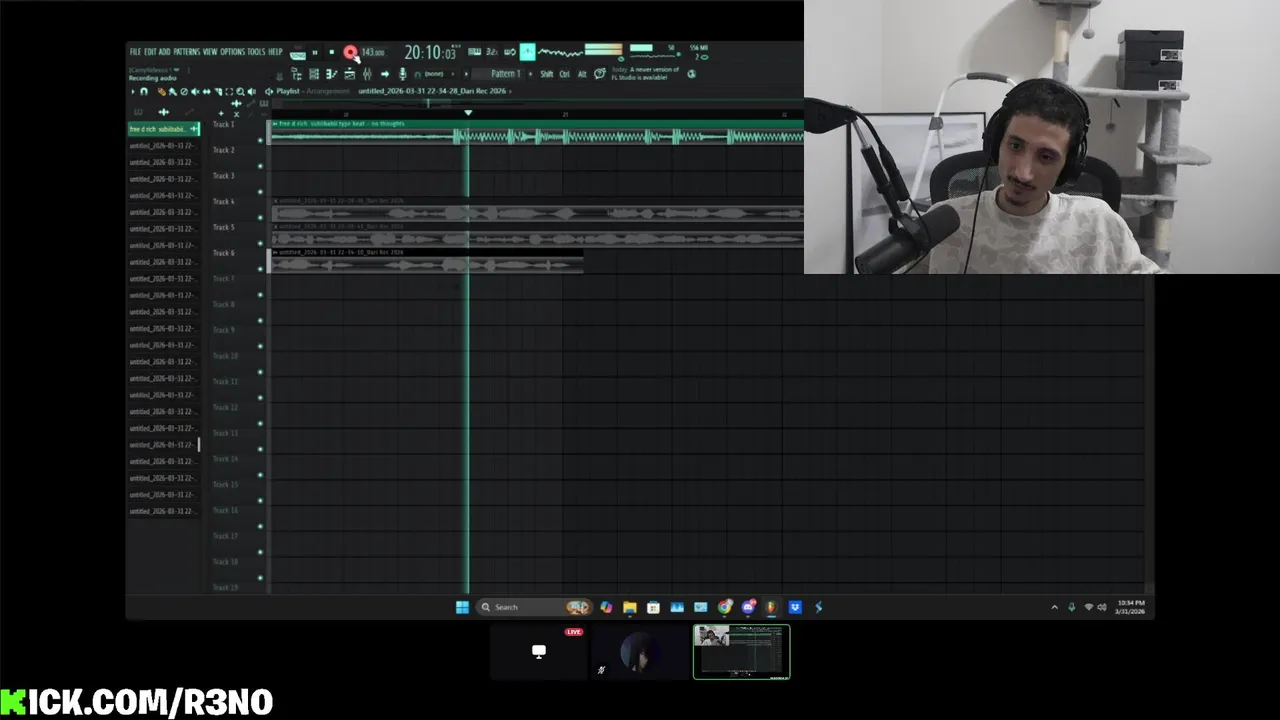Select the Zoom magnifier tool

(x=240, y=92)
